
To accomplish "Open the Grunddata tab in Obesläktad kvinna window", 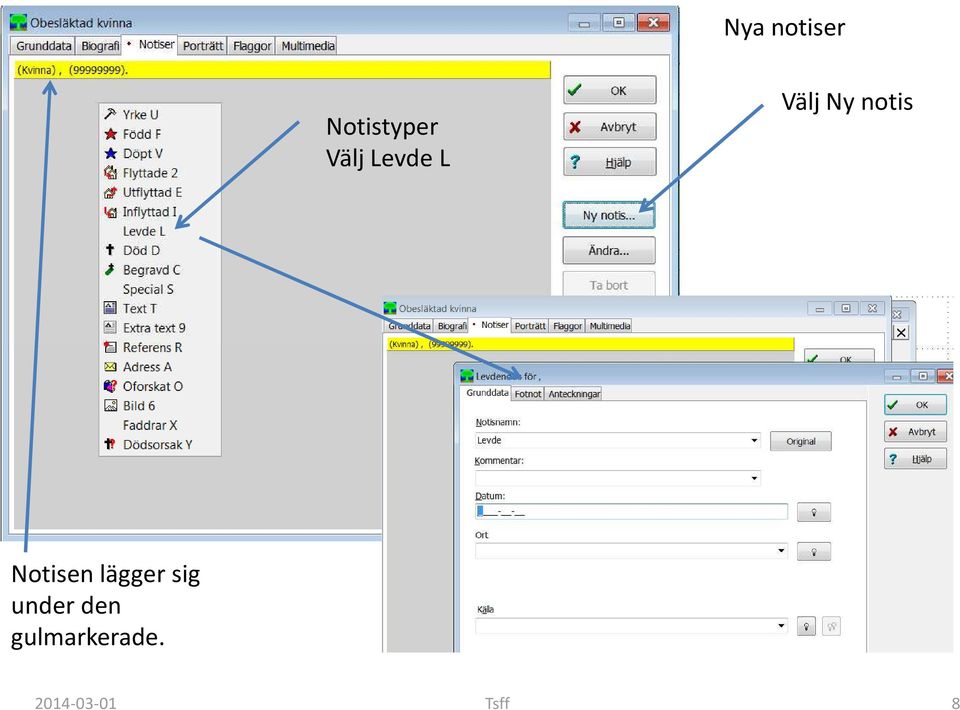I will 43,46.
